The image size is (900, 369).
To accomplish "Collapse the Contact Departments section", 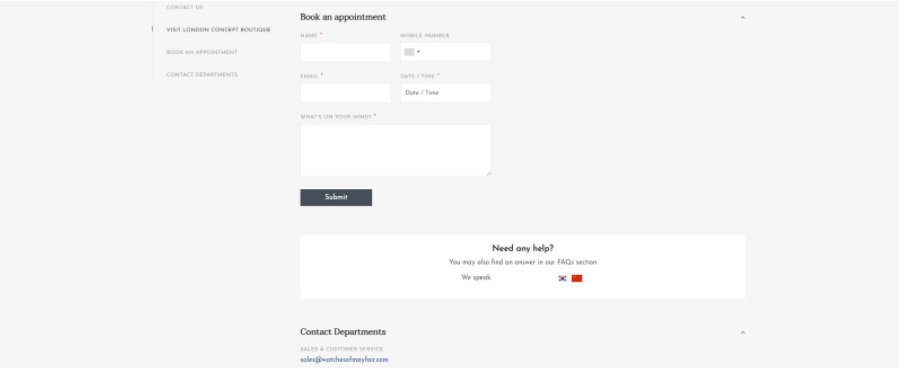I will (742, 332).
